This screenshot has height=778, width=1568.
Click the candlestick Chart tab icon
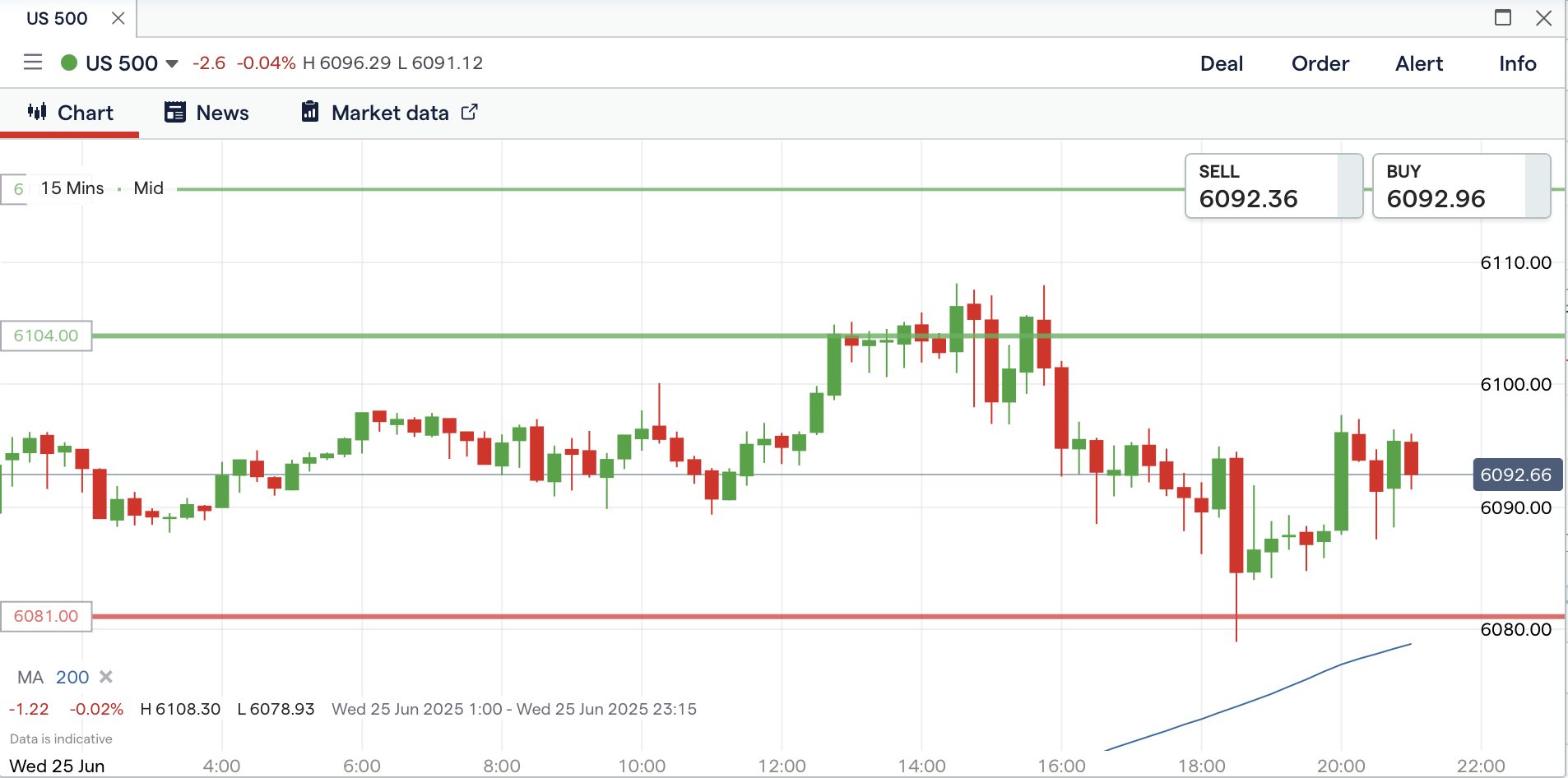pos(37,112)
